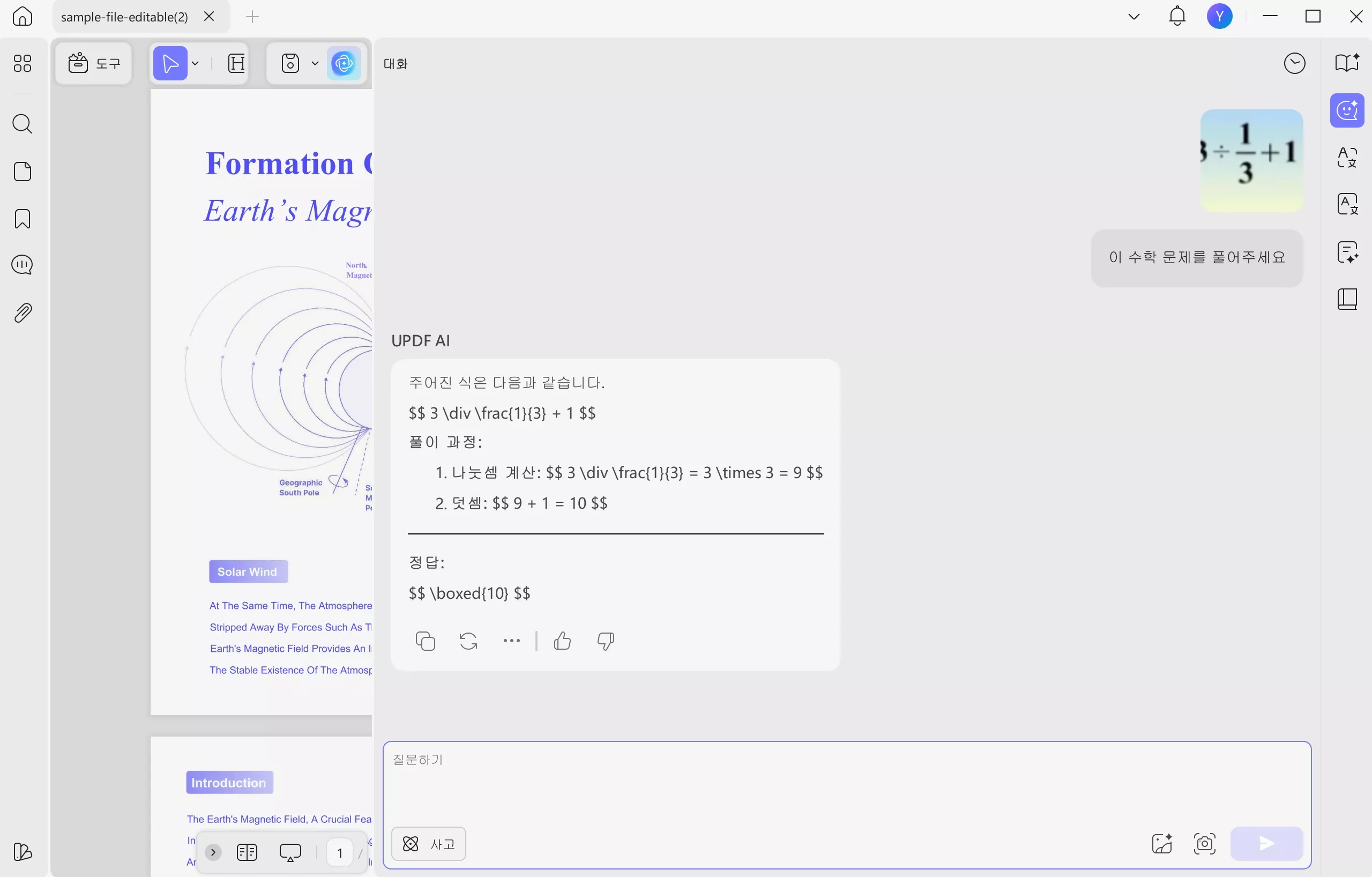Viewport: 1372px width, 877px height.
Task: Open the comments panel in left sidebar
Action: [x=22, y=264]
